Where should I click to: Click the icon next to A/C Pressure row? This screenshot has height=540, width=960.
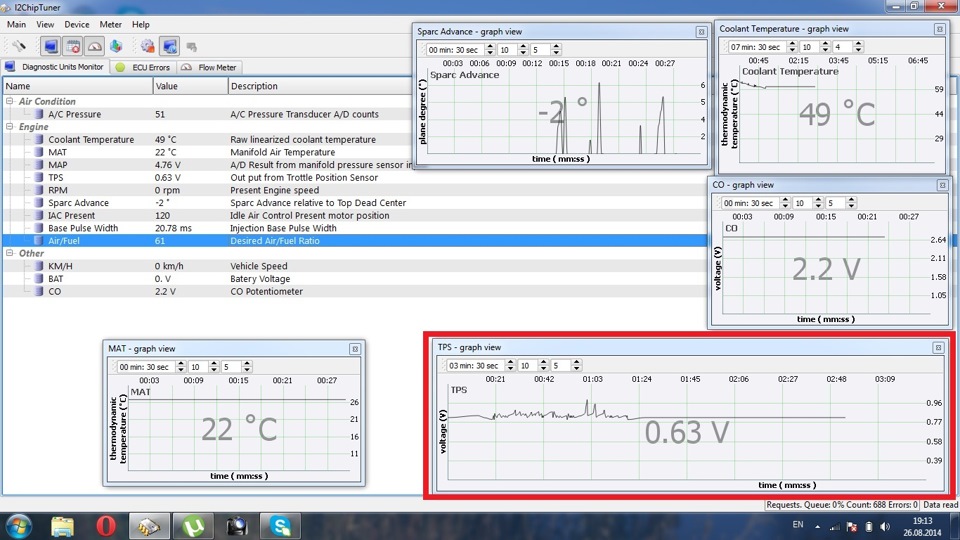[x=39, y=114]
